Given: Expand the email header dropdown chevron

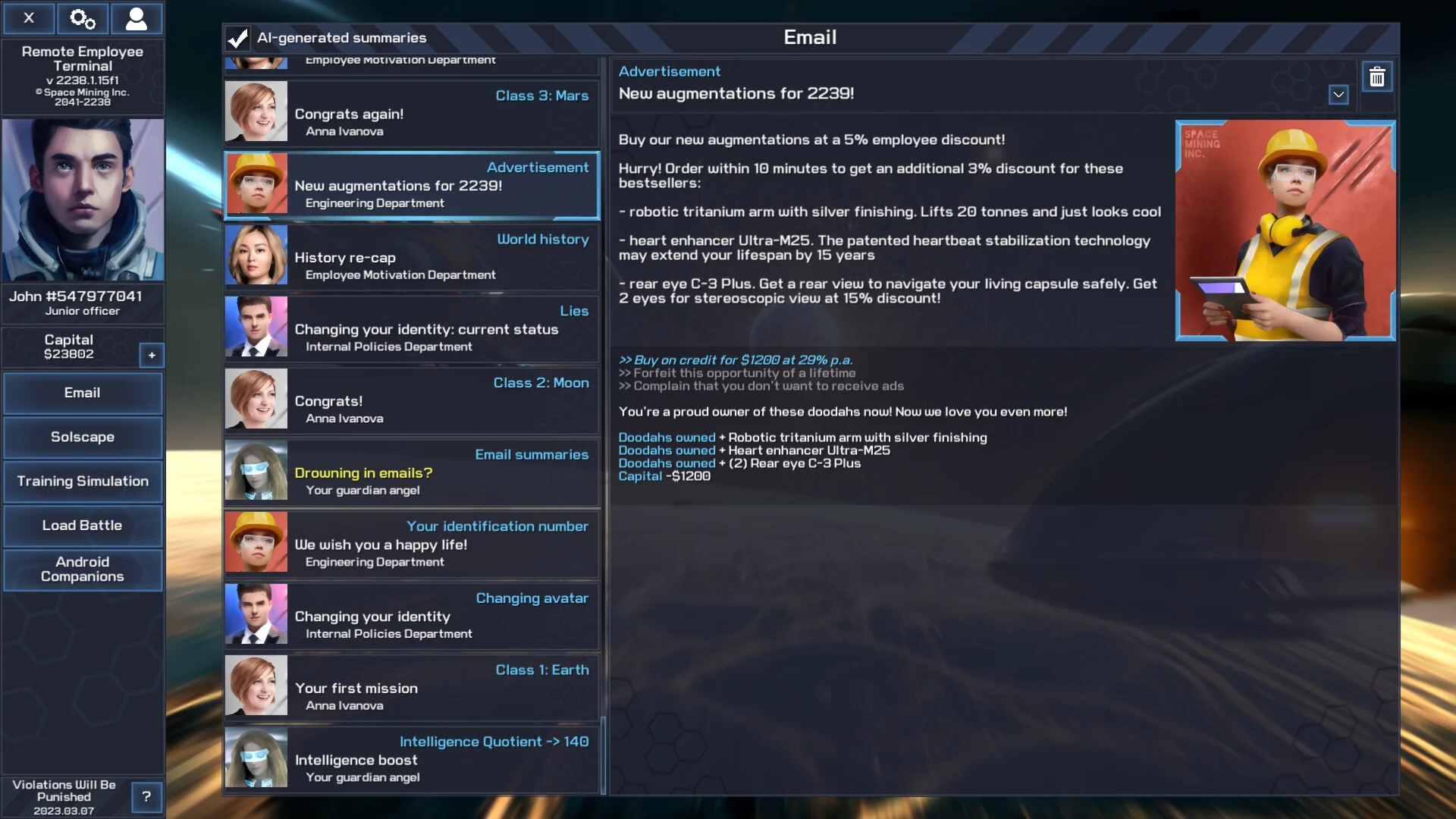Looking at the screenshot, I should coord(1338,95).
